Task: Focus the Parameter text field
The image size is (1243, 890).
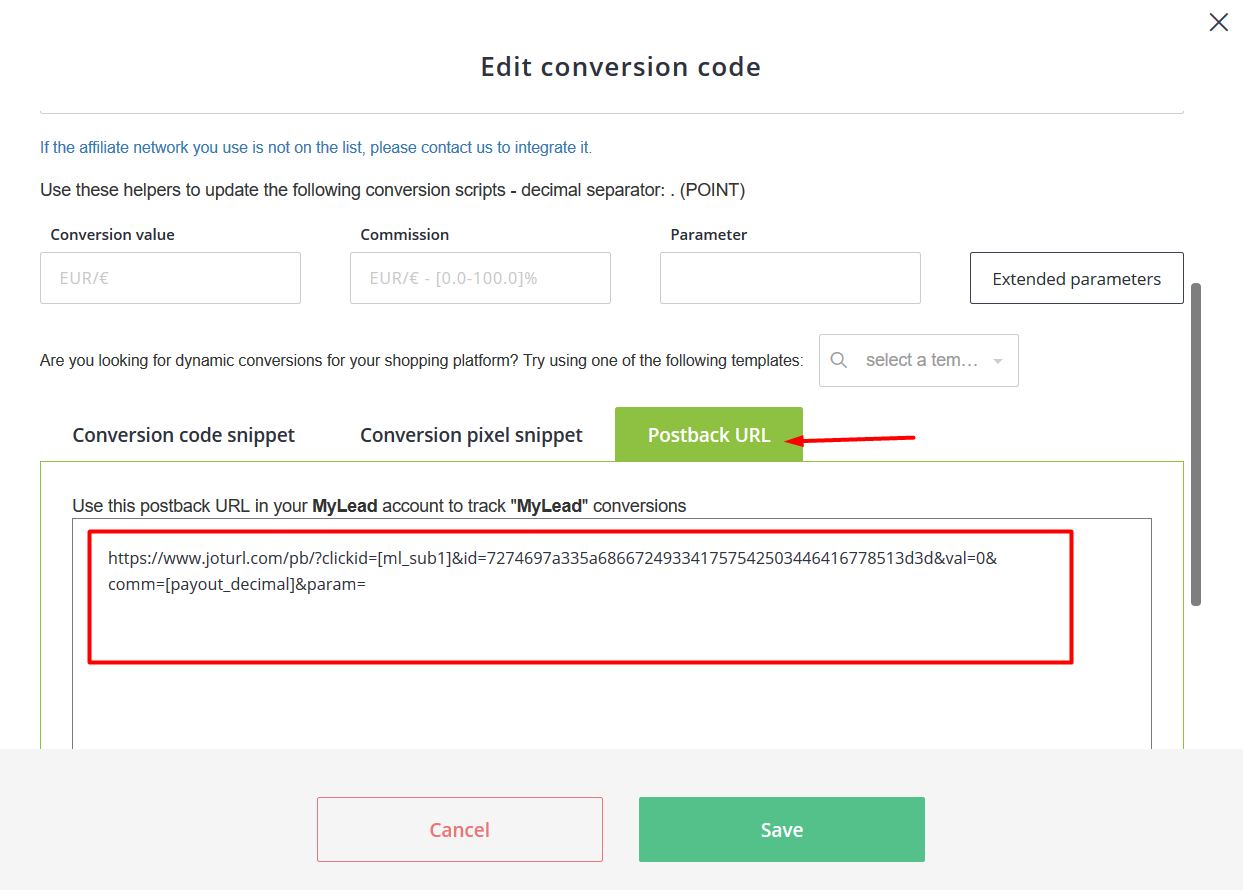Action: point(790,278)
